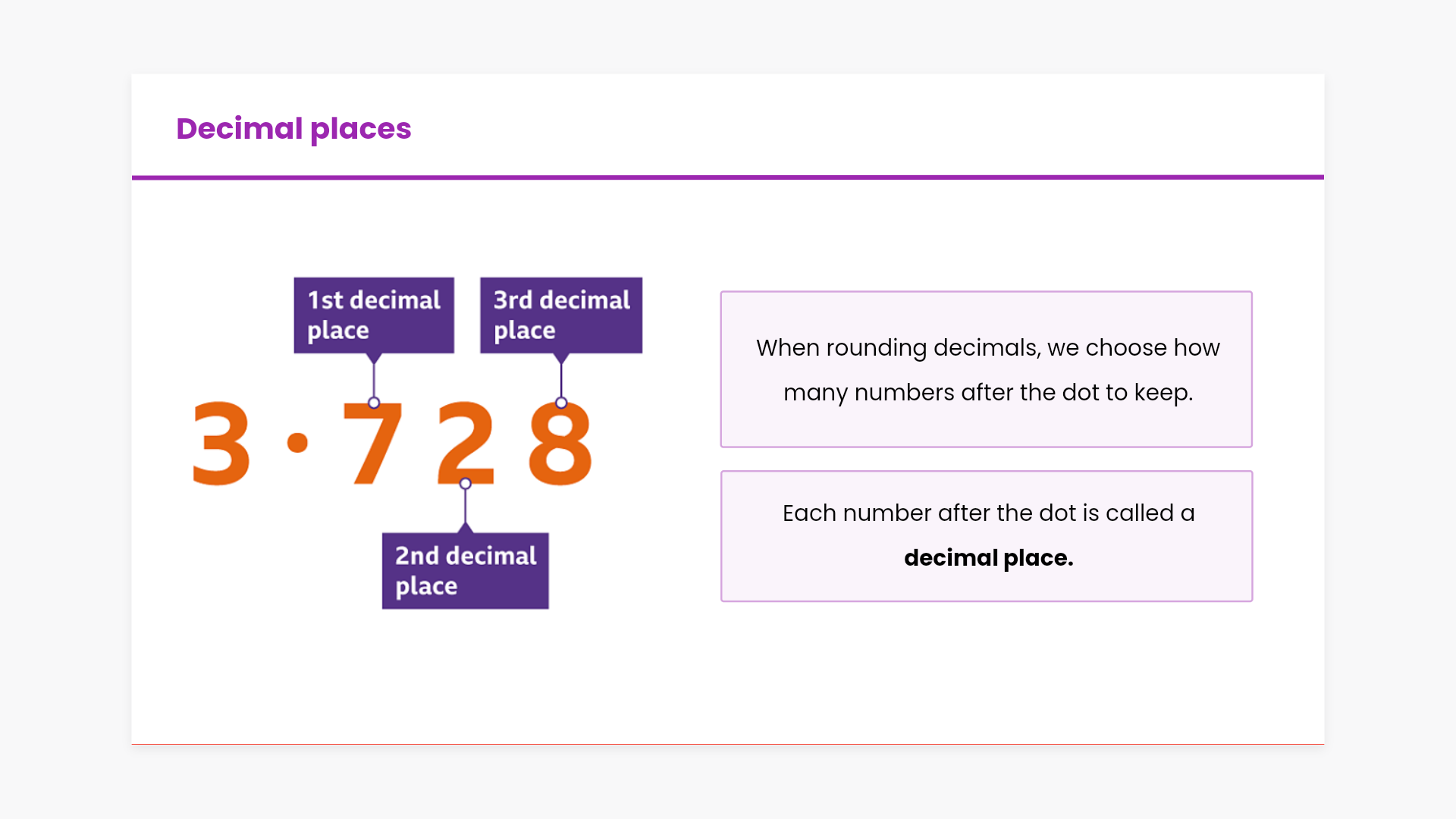The height and width of the screenshot is (819, 1456).
Task: Click the bold "decimal place." text
Action: tap(987, 558)
